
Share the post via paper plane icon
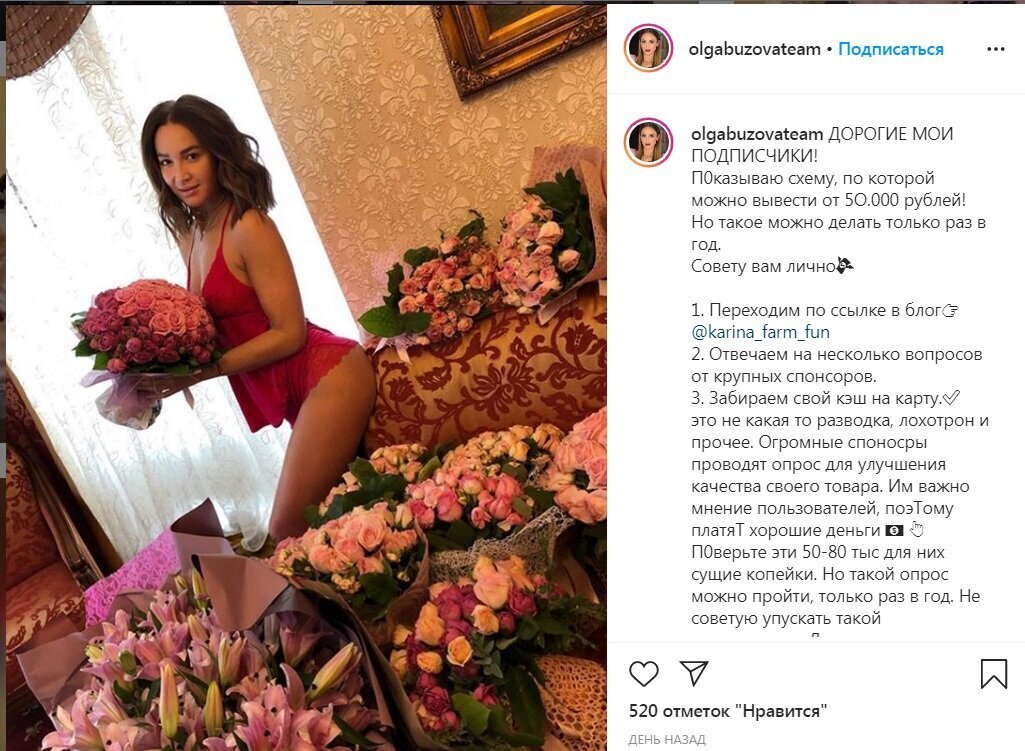point(694,673)
